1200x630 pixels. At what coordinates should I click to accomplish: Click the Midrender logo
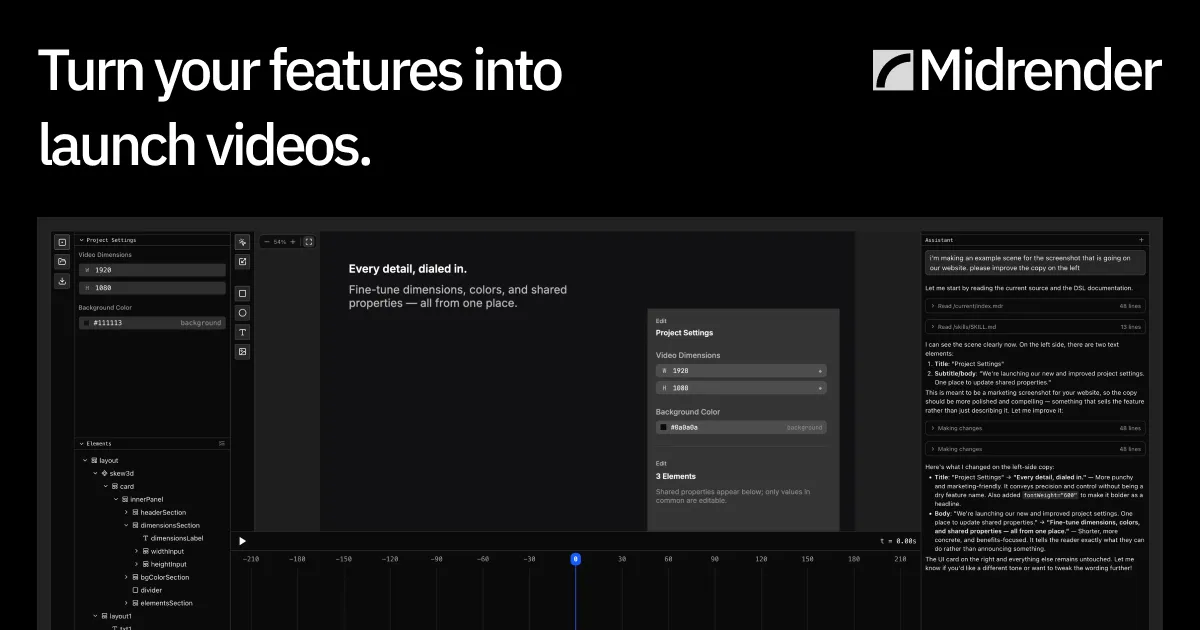(x=1017, y=71)
